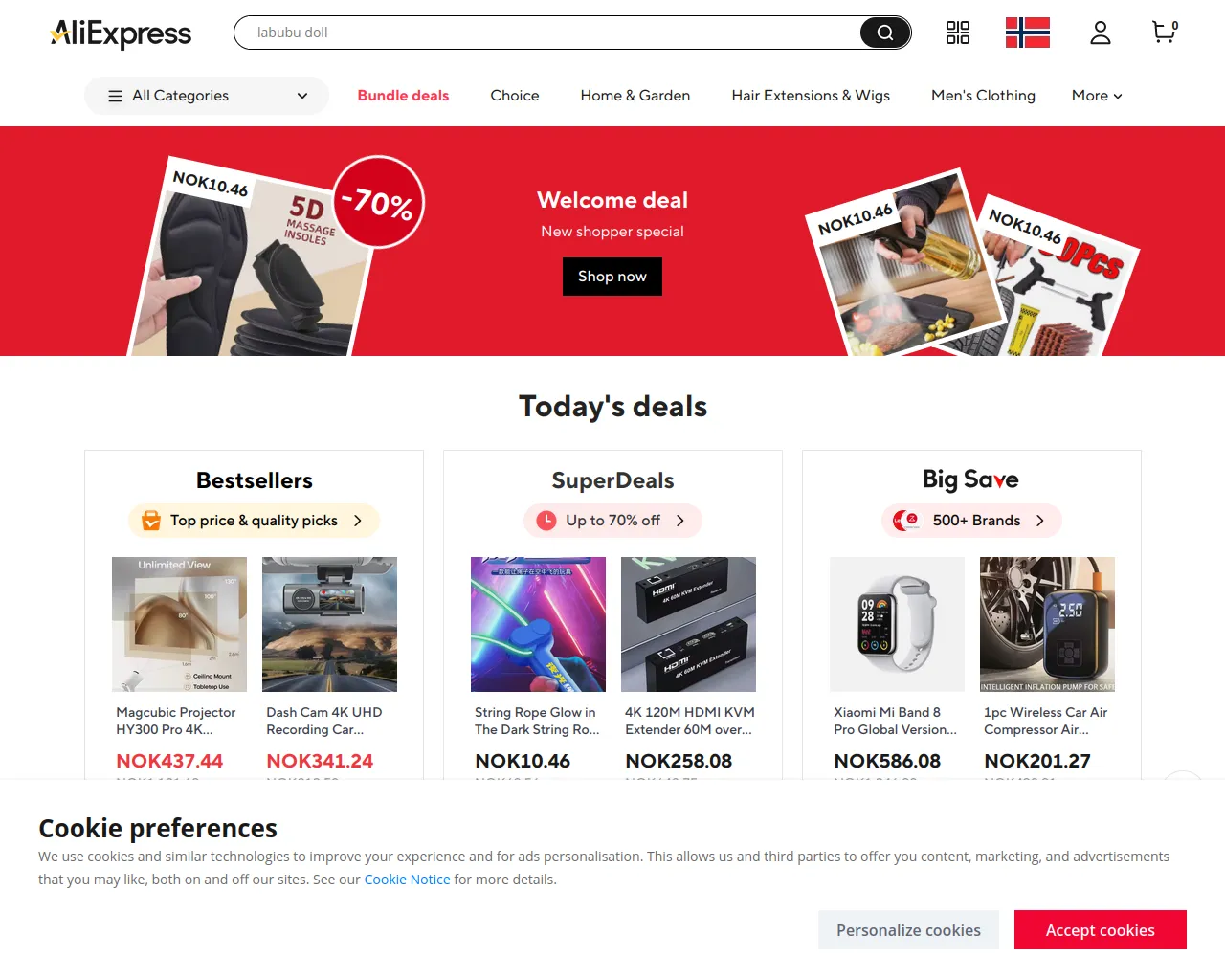Focus the labubu doll search field
Screen dimensions: 1225x980
(547, 33)
